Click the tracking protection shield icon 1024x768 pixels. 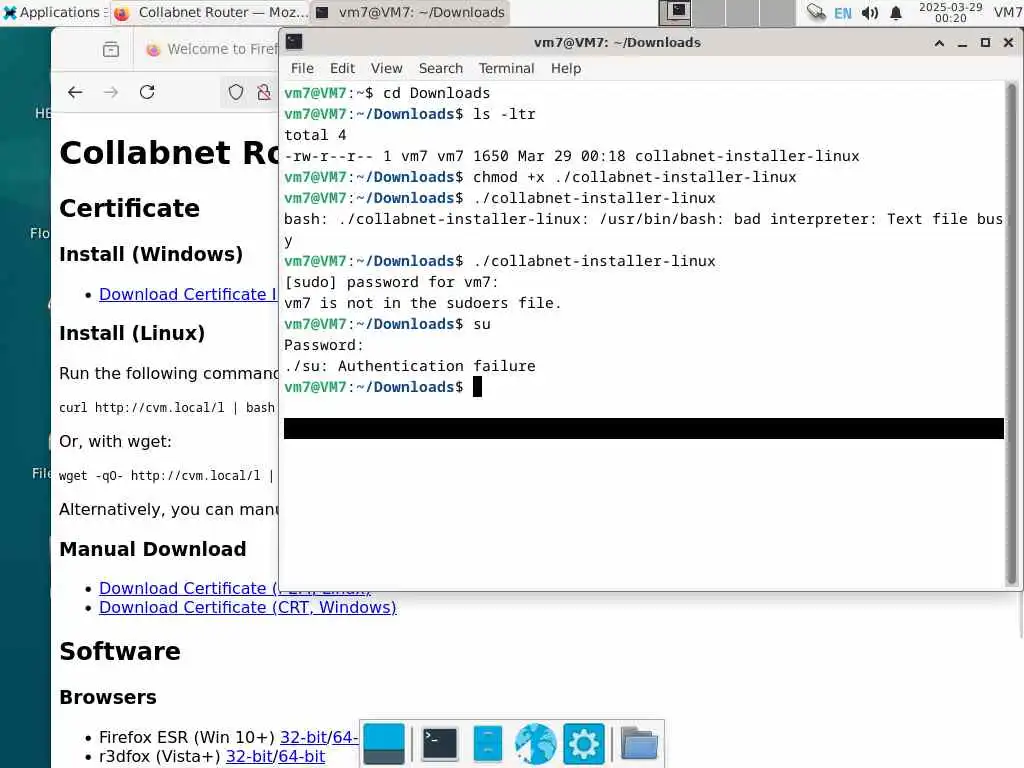click(236, 92)
